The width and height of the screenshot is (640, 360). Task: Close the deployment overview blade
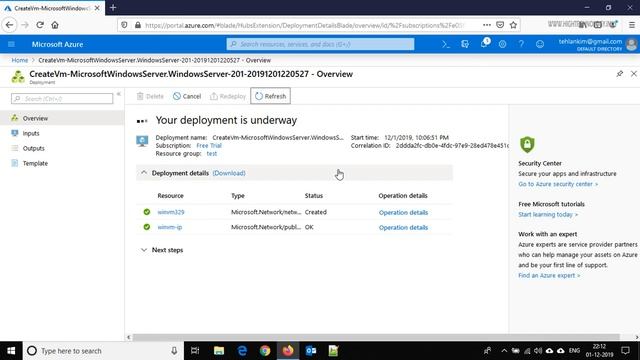click(x=633, y=74)
